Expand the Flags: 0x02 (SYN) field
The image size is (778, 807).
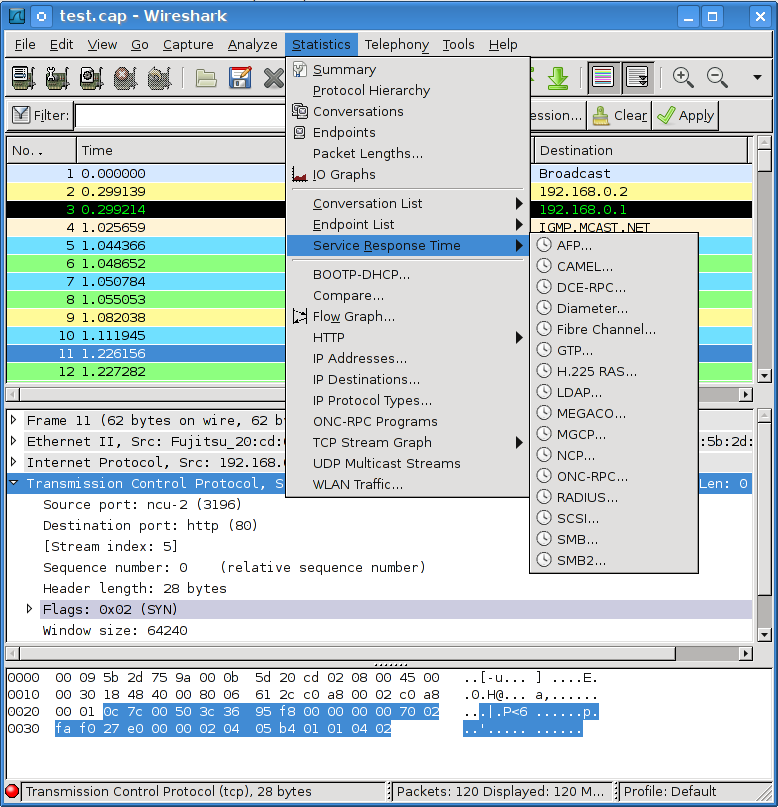tap(30, 609)
